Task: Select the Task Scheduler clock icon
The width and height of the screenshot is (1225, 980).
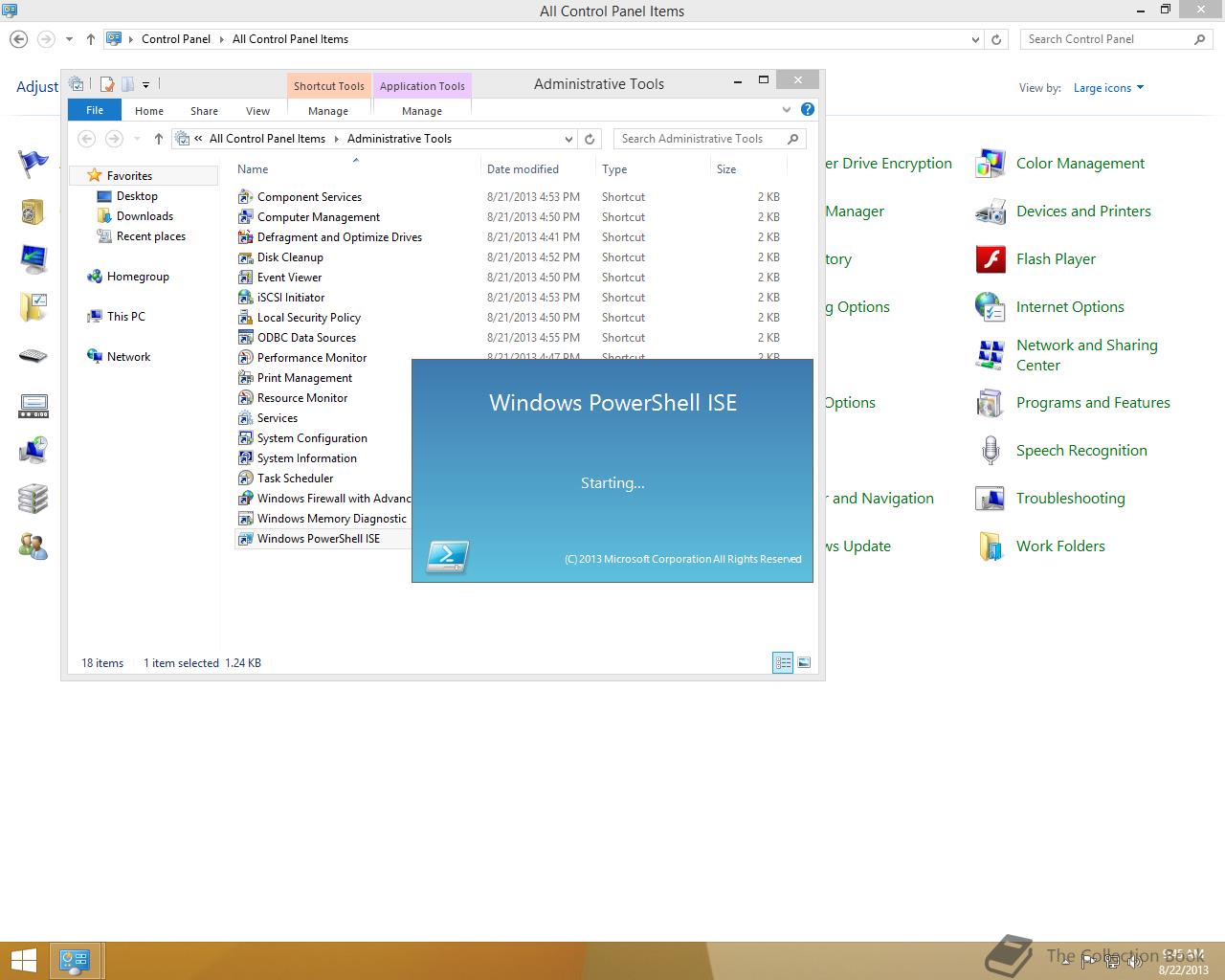Action: click(246, 479)
